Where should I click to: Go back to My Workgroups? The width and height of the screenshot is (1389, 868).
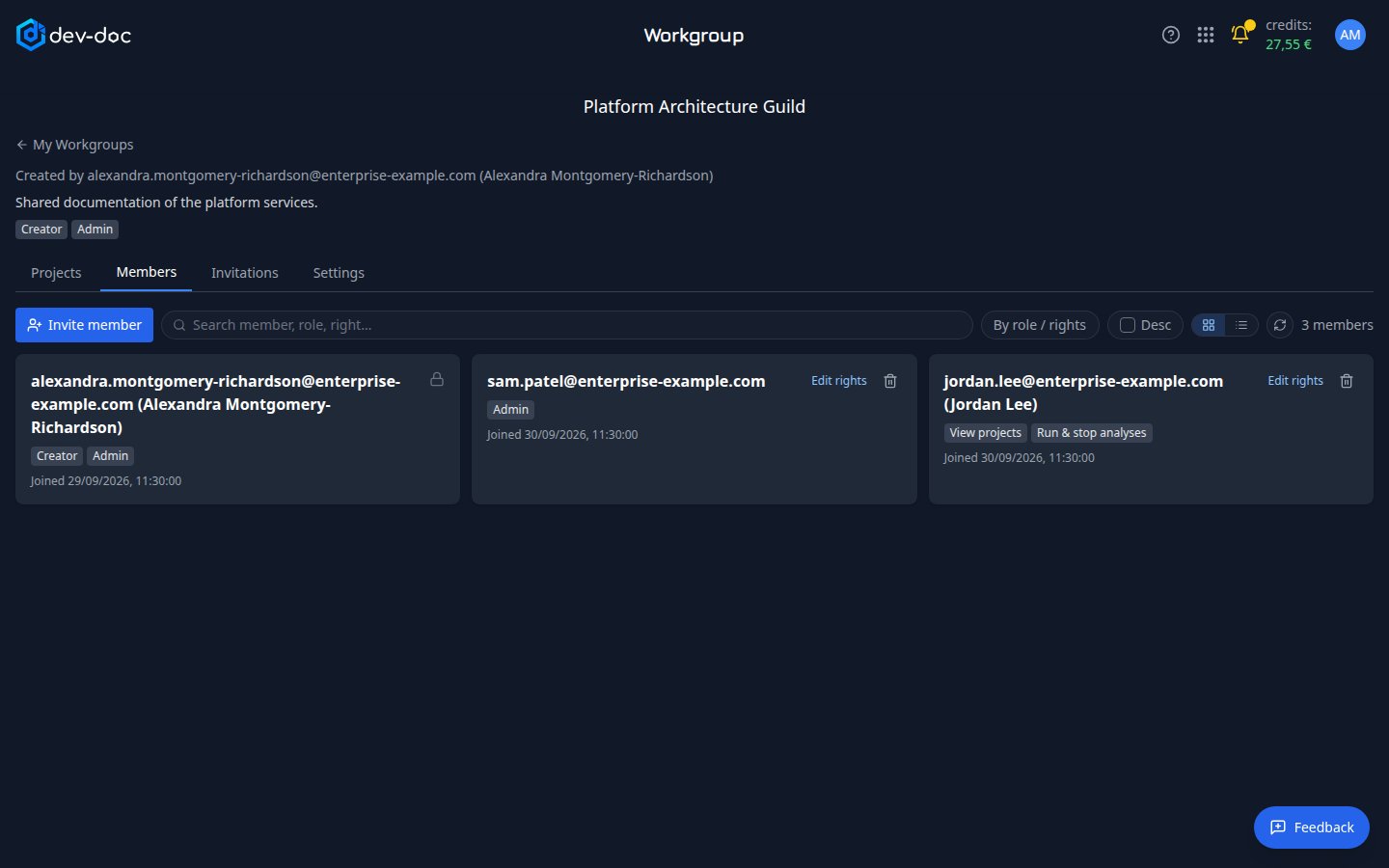pos(75,145)
